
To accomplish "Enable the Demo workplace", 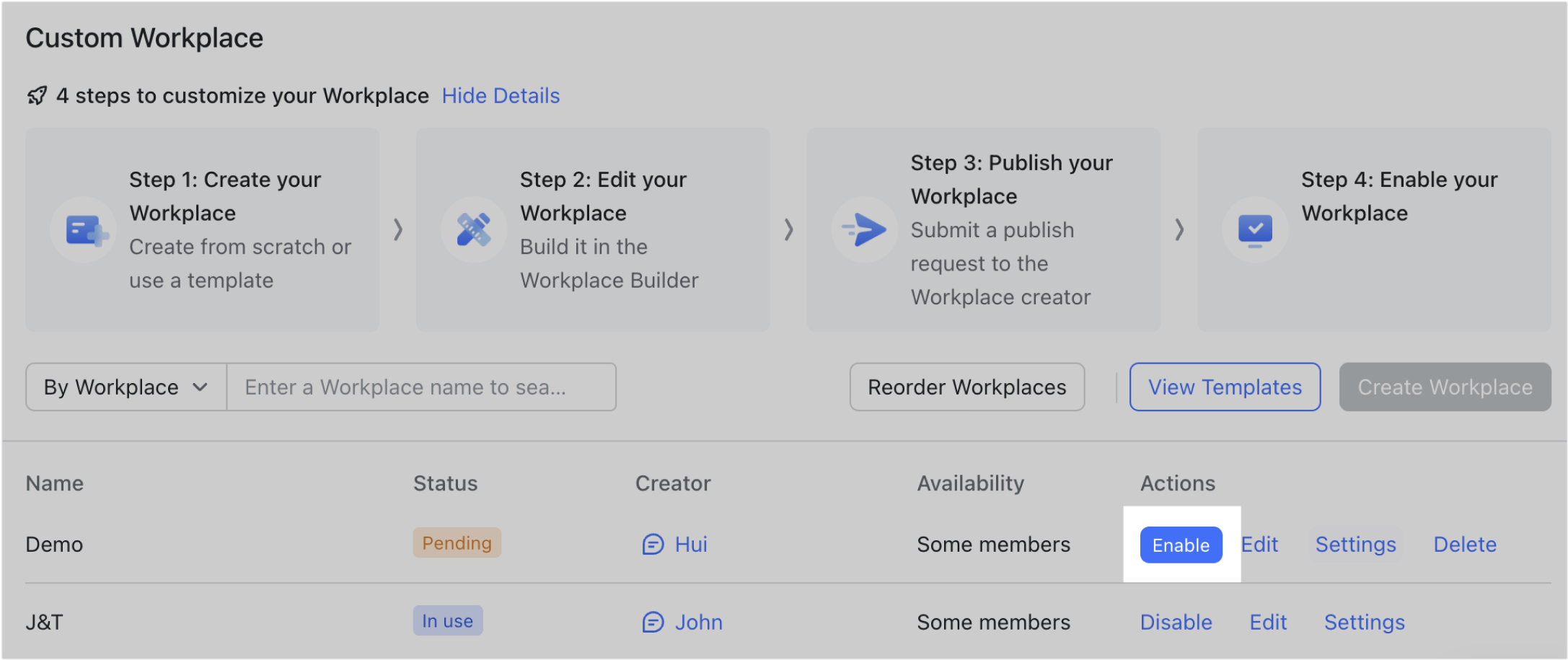I will (1181, 545).
